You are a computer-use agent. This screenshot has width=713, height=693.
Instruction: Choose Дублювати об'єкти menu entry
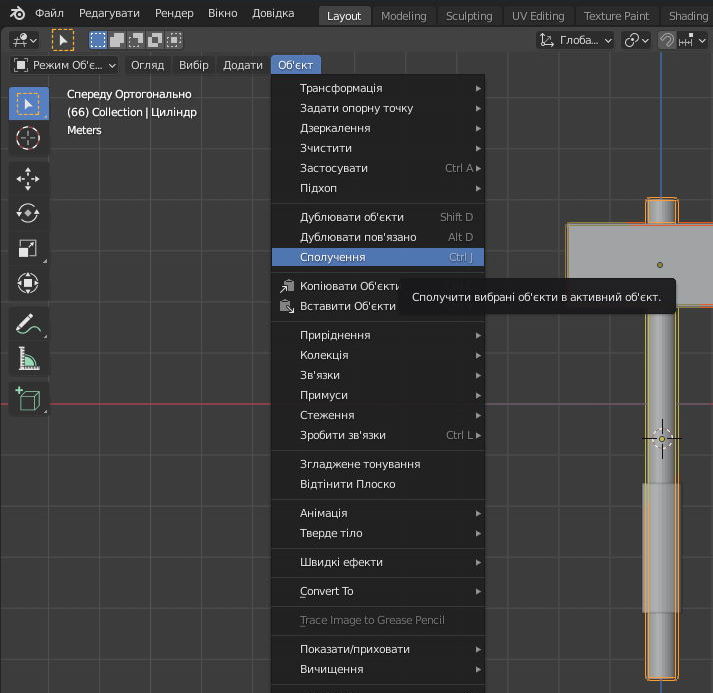(x=378, y=217)
